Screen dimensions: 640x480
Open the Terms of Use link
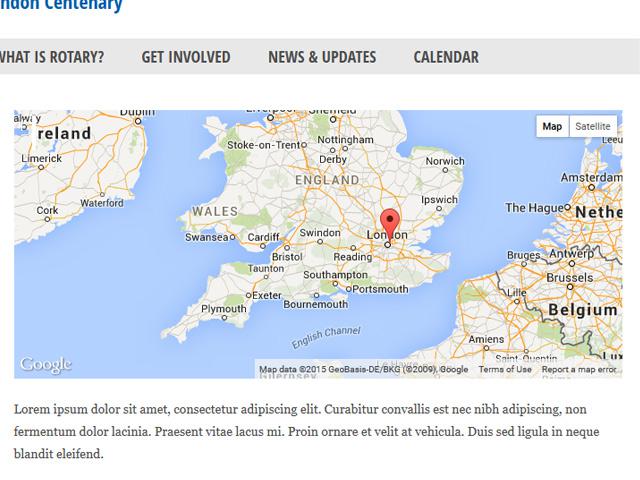coord(505,369)
